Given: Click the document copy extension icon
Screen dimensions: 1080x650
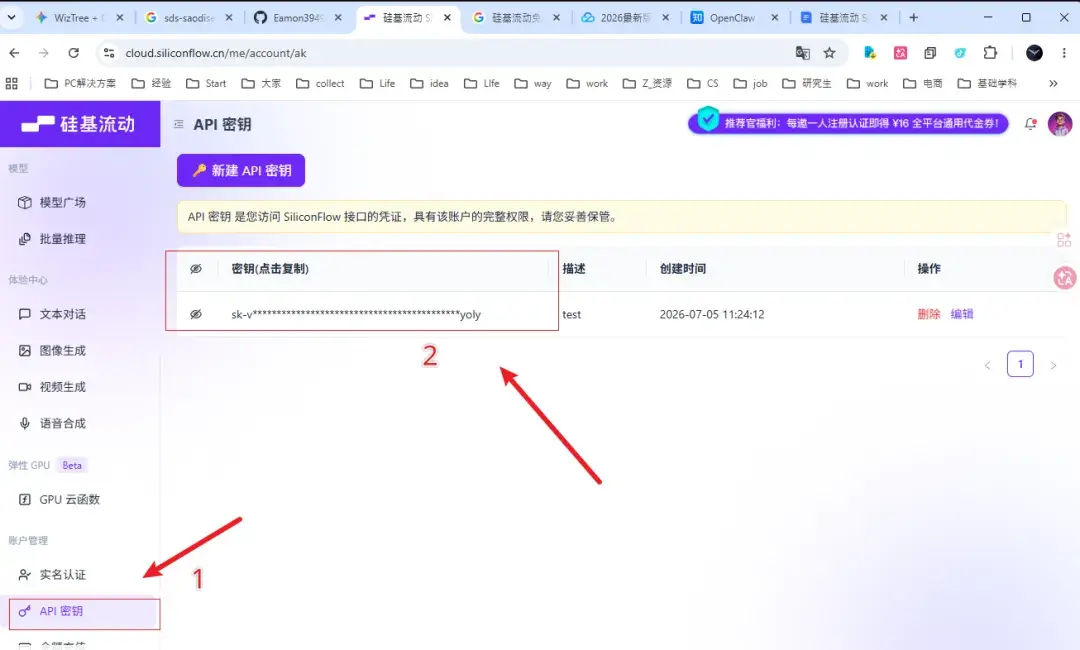Looking at the screenshot, I should (930, 53).
